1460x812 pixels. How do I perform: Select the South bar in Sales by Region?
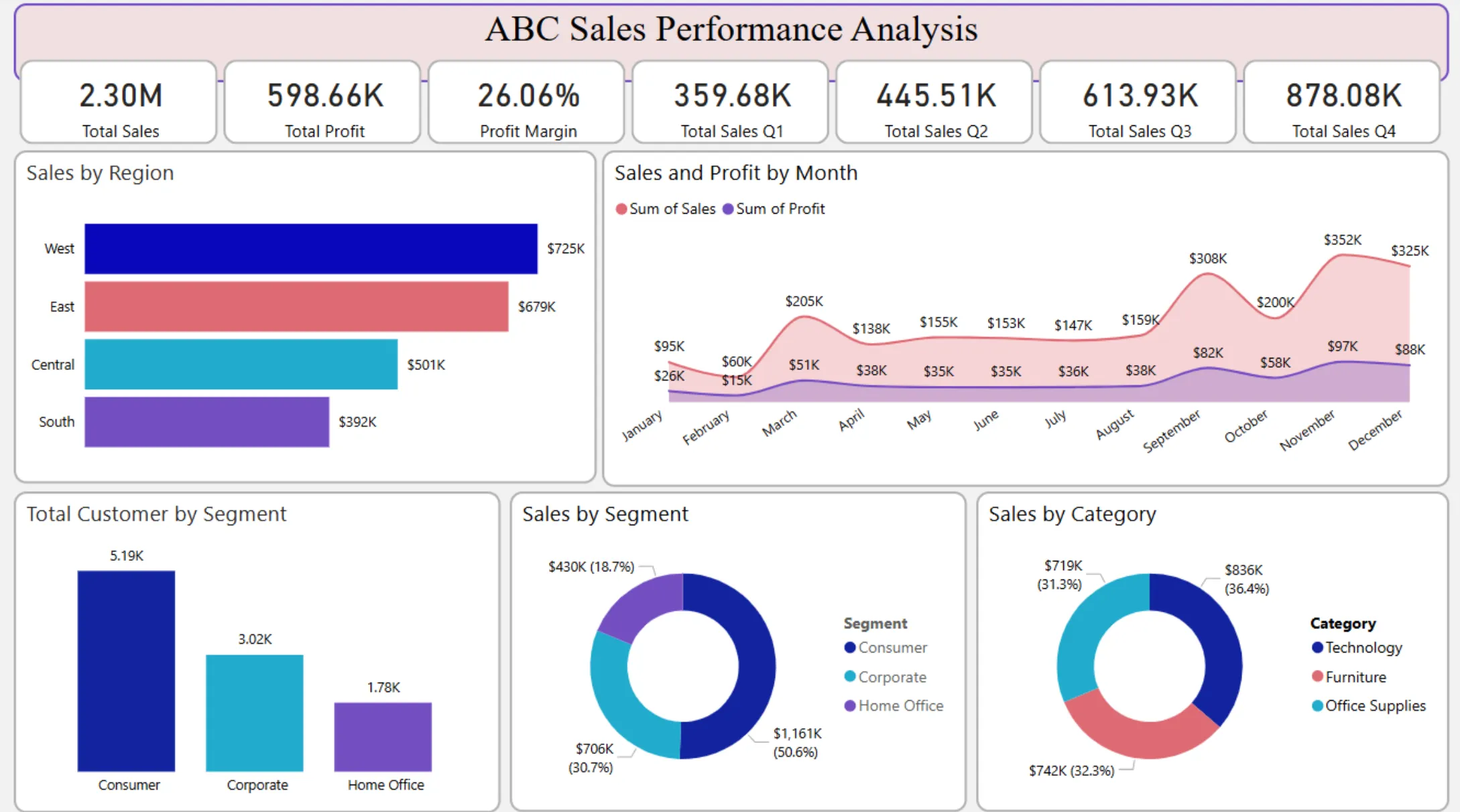pyautogui.click(x=204, y=421)
